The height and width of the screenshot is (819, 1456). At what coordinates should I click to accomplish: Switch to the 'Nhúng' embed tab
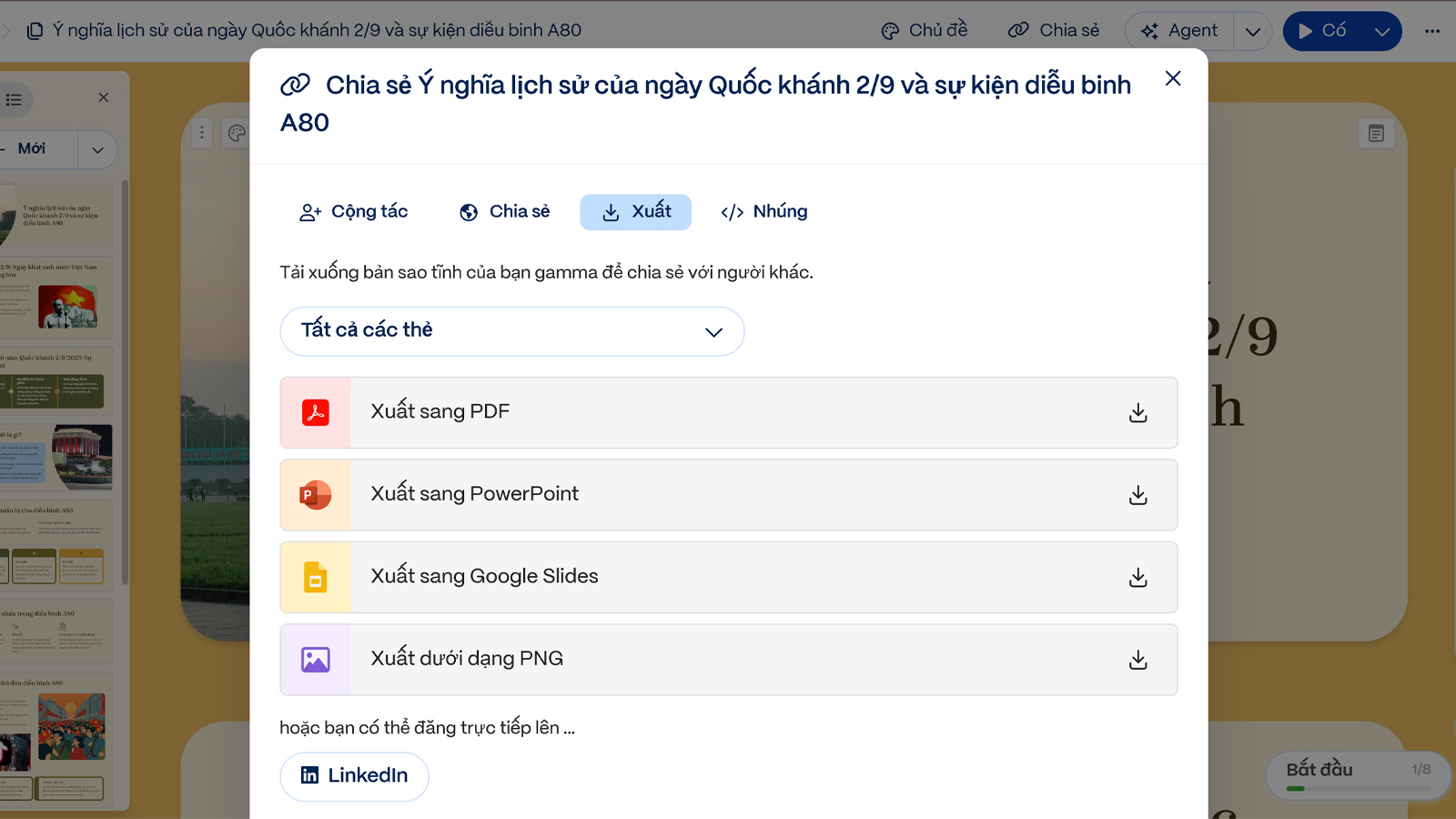click(764, 212)
